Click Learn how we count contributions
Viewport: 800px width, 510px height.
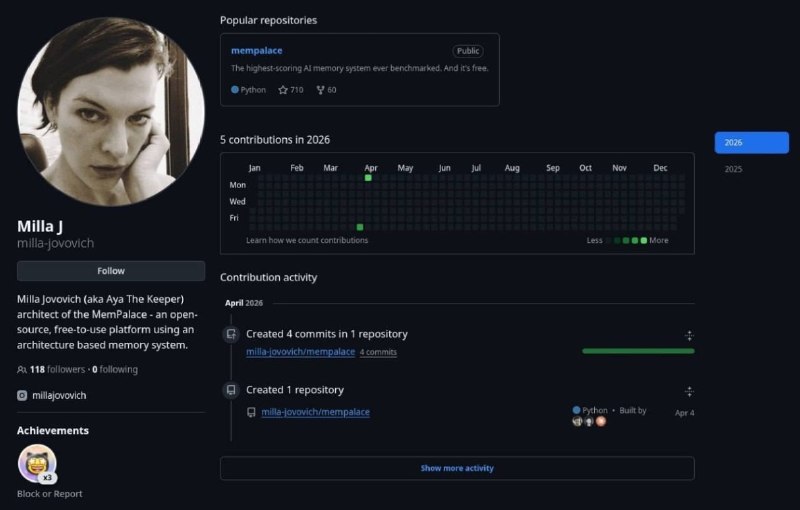[x=307, y=240]
